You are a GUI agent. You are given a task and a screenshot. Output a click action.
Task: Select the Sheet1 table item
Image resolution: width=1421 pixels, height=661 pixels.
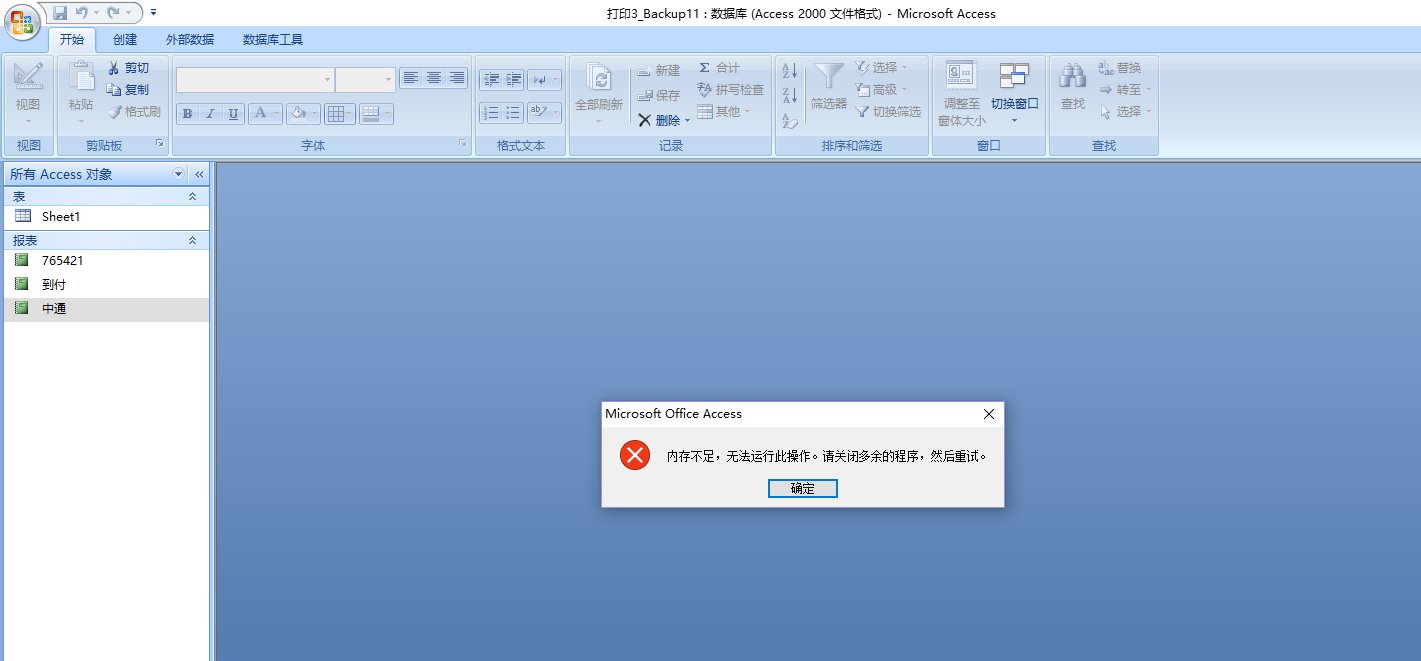(x=106, y=216)
